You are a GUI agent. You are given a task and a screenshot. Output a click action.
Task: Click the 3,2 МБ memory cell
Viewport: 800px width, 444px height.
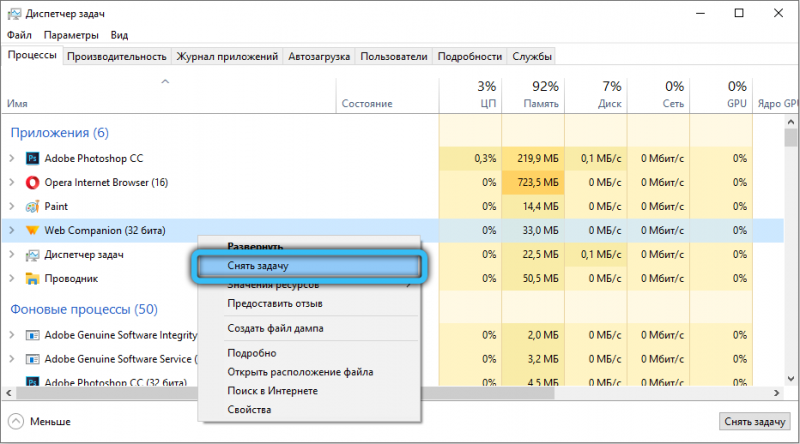(x=533, y=359)
